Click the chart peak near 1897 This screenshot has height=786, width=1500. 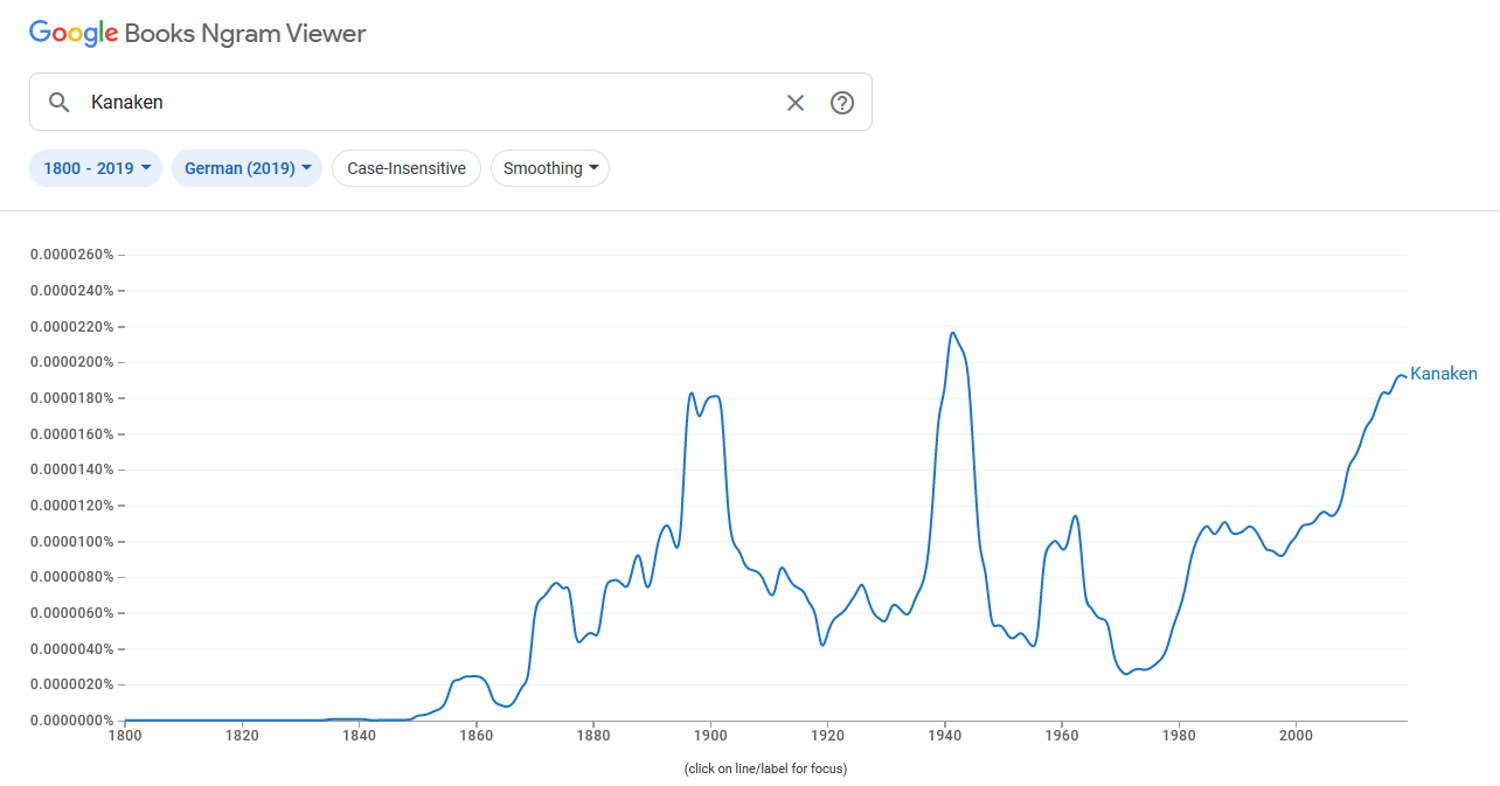(x=691, y=393)
